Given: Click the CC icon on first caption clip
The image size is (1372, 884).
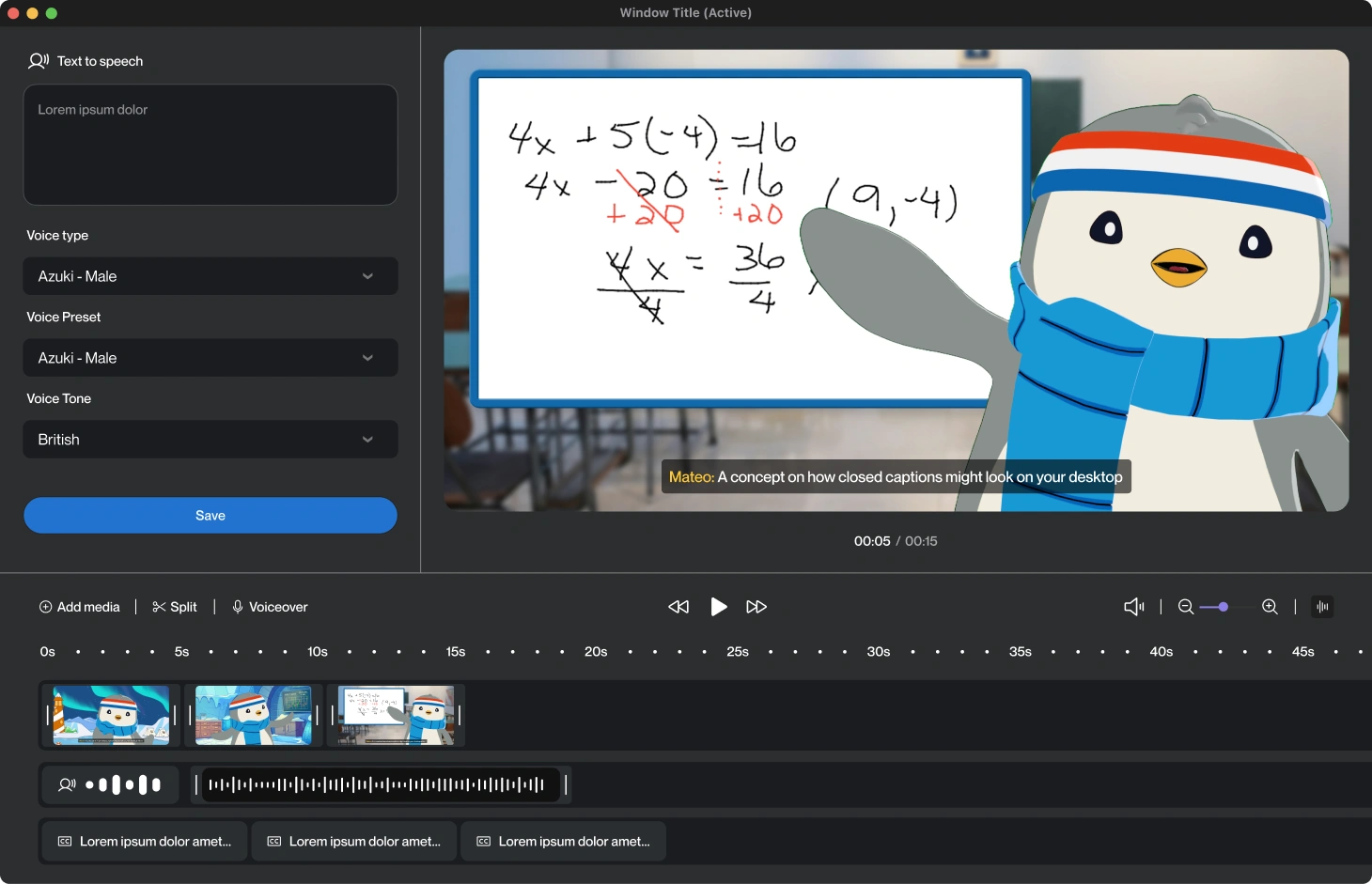Looking at the screenshot, I should 65,842.
